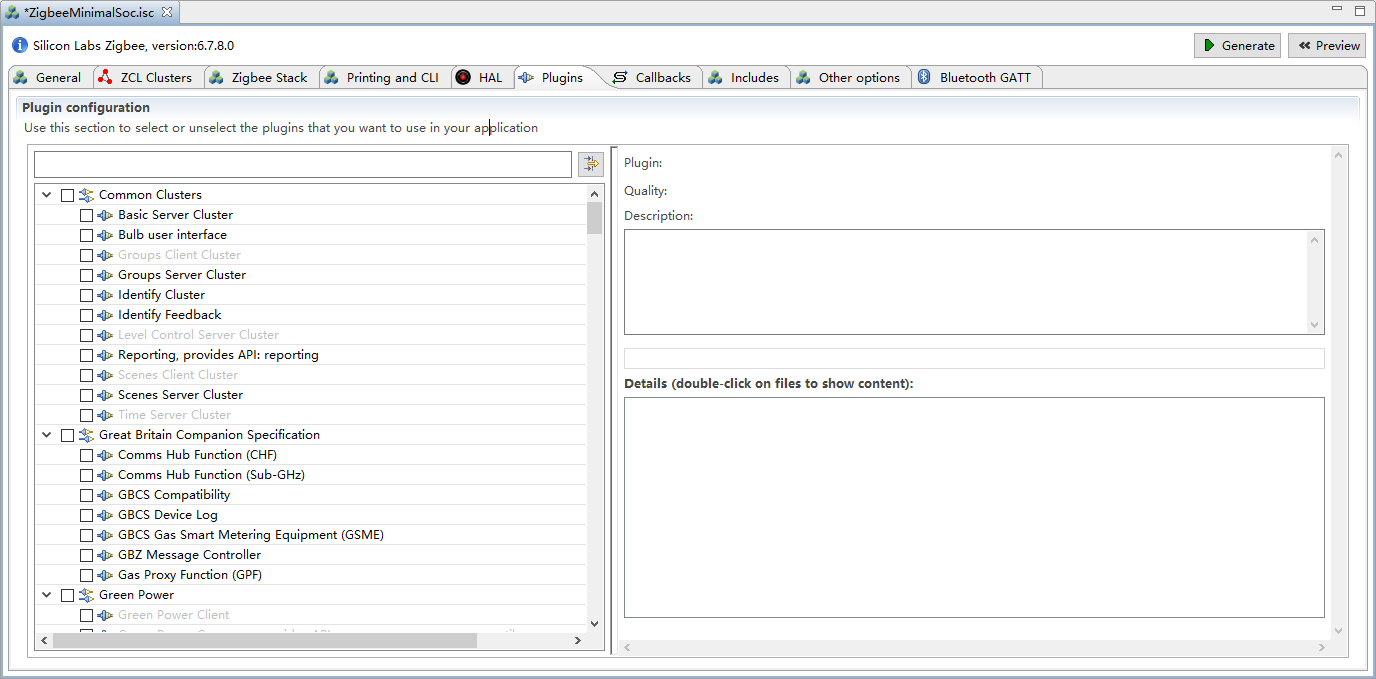Switch to the Zigbee Stack tab
1376x679 pixels.
tap(260, 77)
